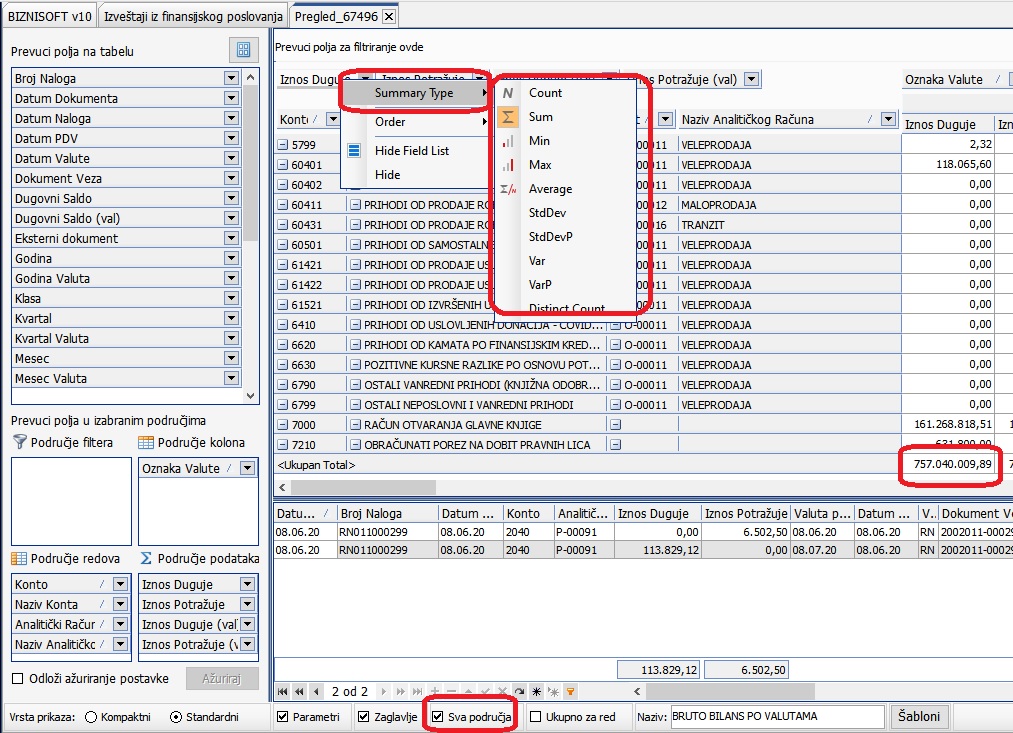Open Iznos Duguje dropdown in data area
The width and height of the screenshot is (1013, 733).
coord(247,584)
